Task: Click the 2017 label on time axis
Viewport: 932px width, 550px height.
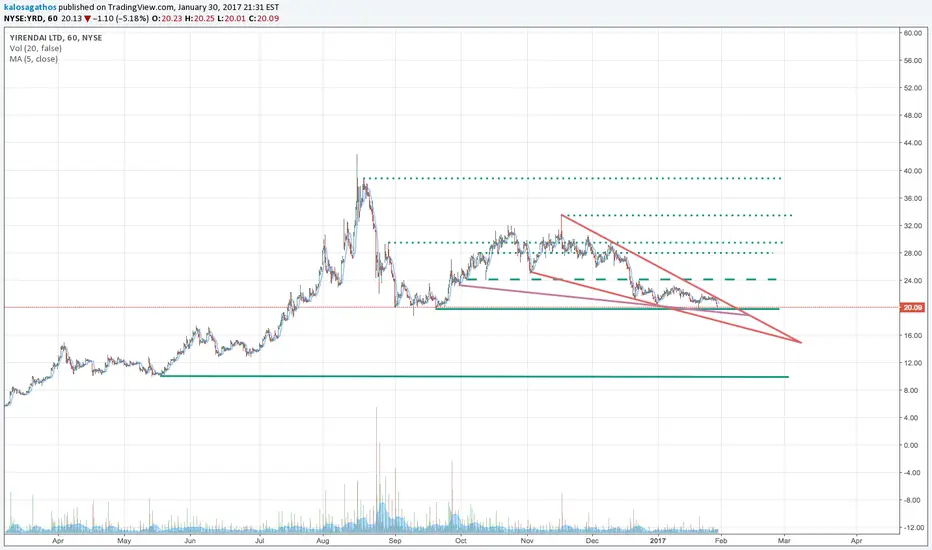Action: [657, 541]
